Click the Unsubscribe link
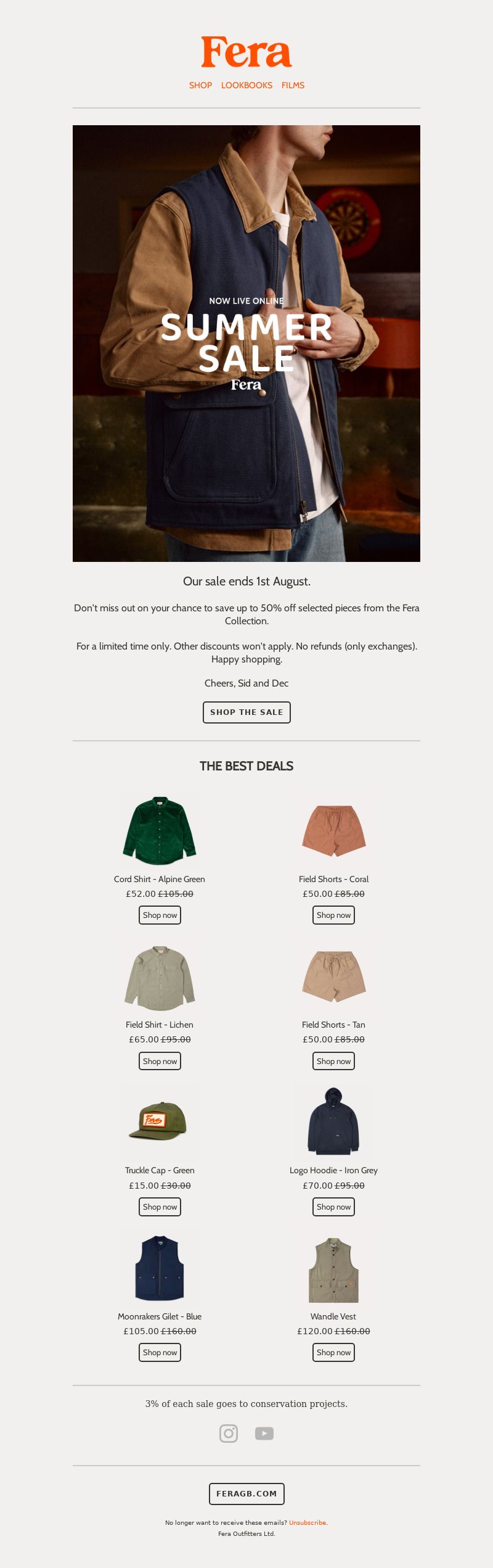The image size is (493, 1568). pyautogui.click(x=307, y=1522)
